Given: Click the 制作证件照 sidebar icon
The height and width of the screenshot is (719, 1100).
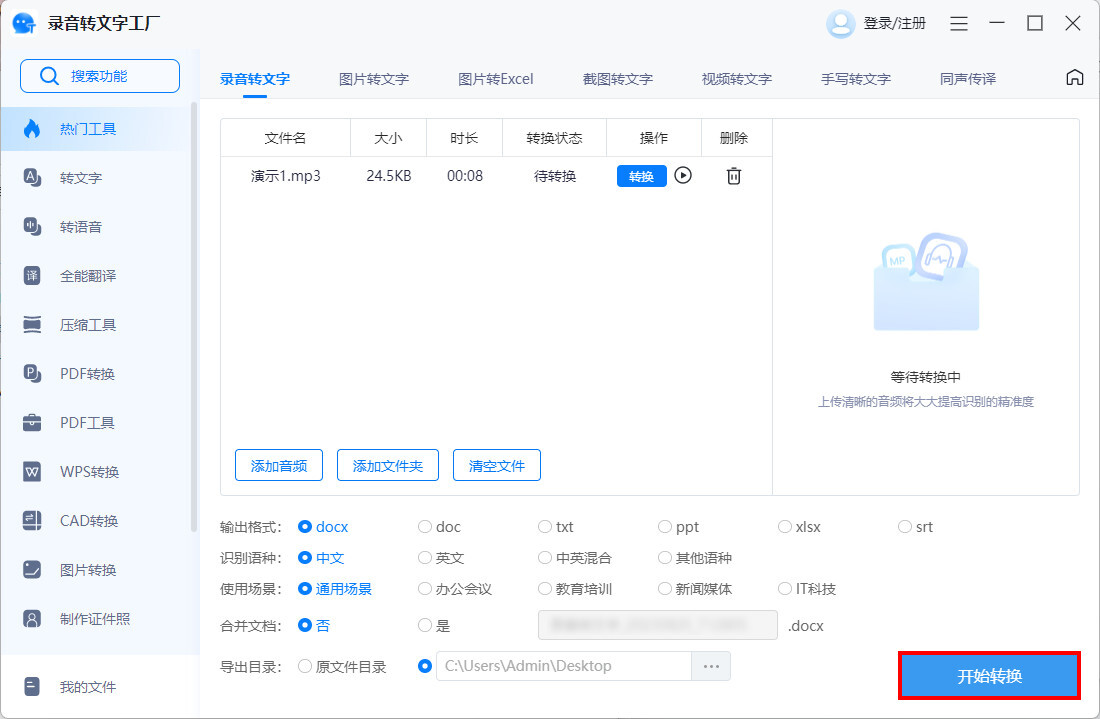Looking at the screenshot, I should click(32, 619).
